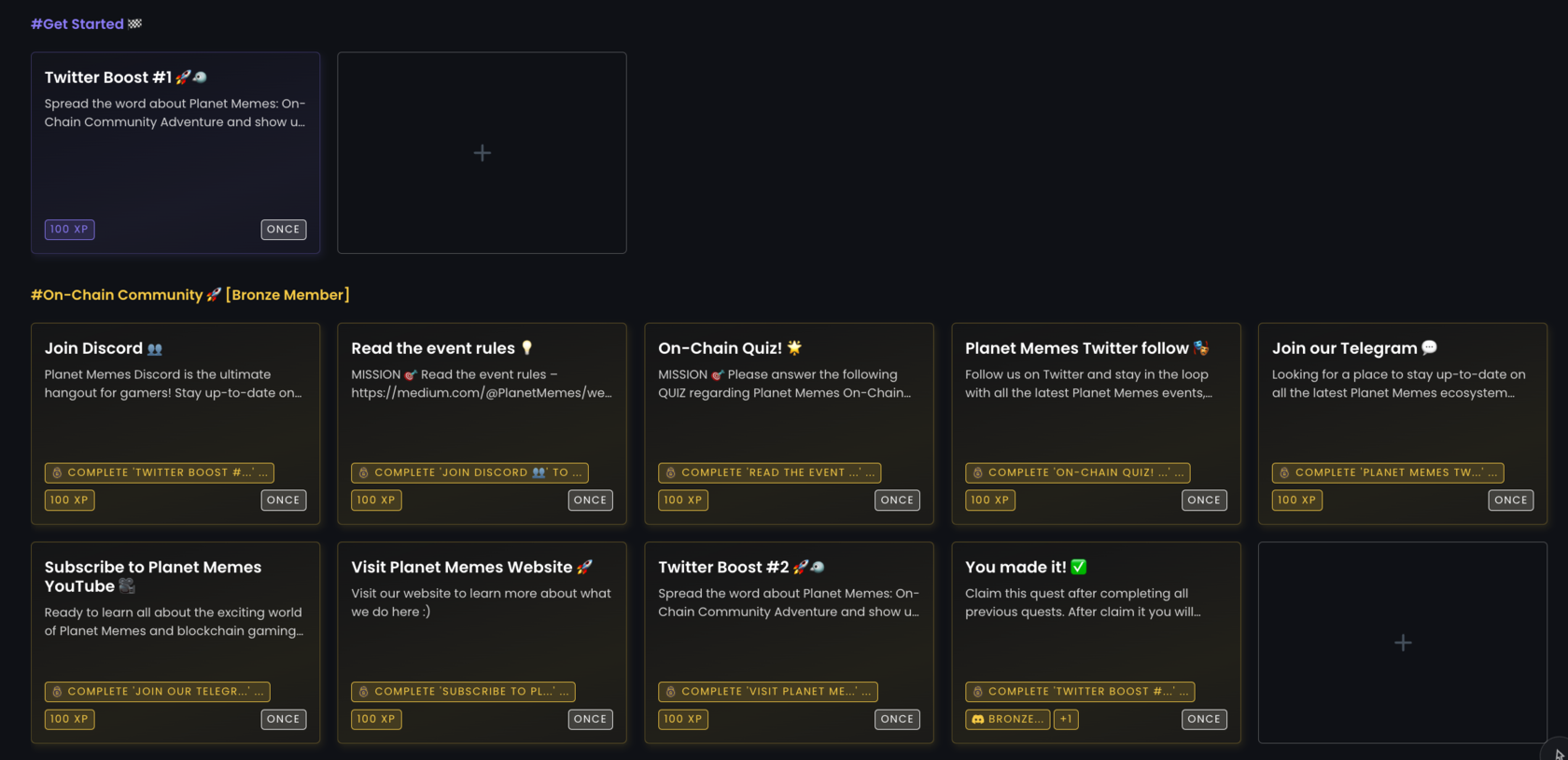Click the lock icon on Join our Telegram's badge
Viewport: 1568px width, 760px height.
coord(1284,472)
